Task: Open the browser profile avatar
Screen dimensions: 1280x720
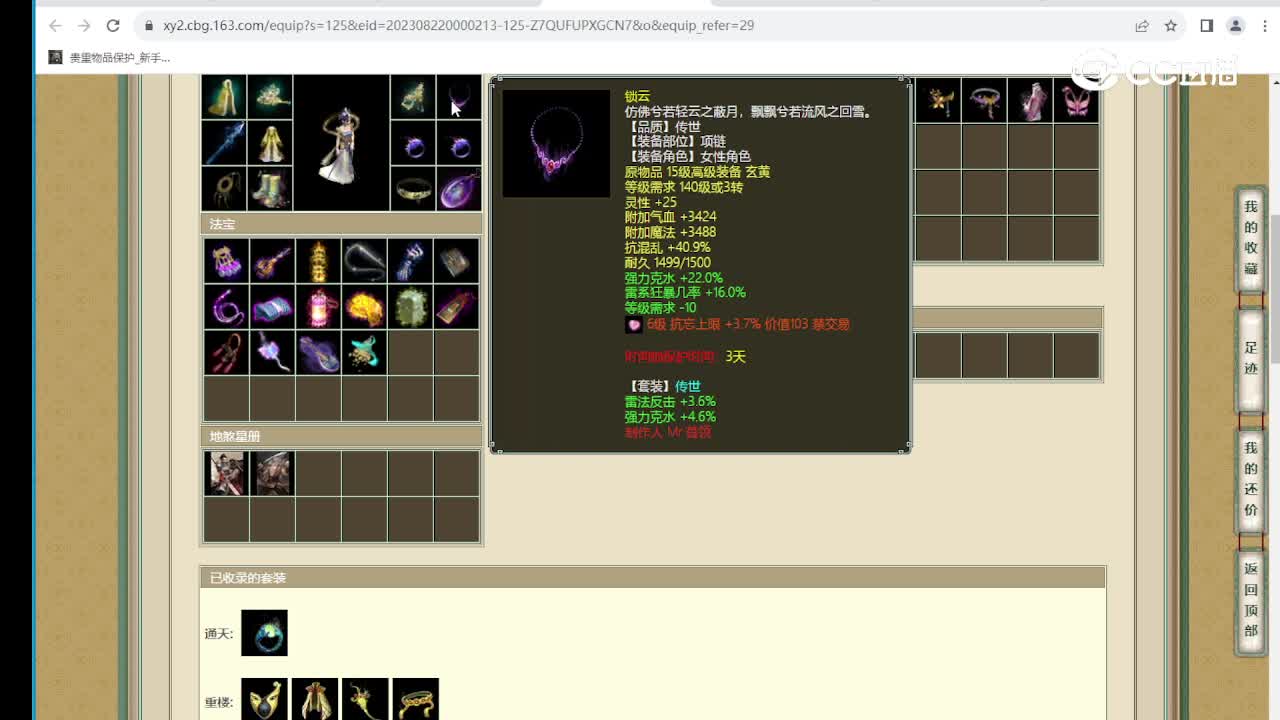Action: 1236,26
